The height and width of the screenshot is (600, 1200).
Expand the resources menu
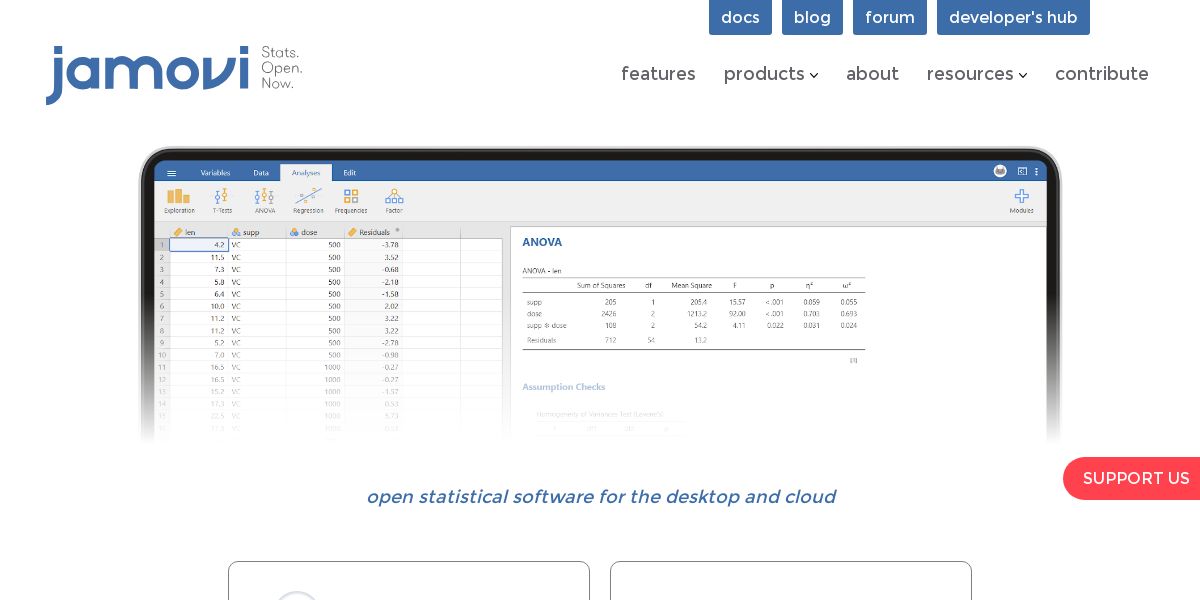pos(977,74)
